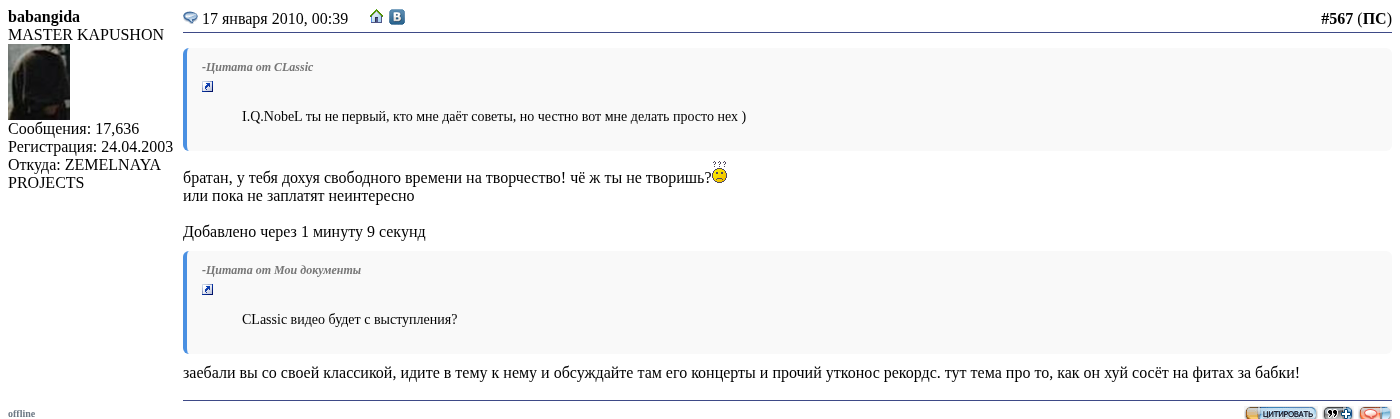Click the 'Добавлено через 1 минуту' text
The image size is (1400, 419).
(x=304, y=232)
